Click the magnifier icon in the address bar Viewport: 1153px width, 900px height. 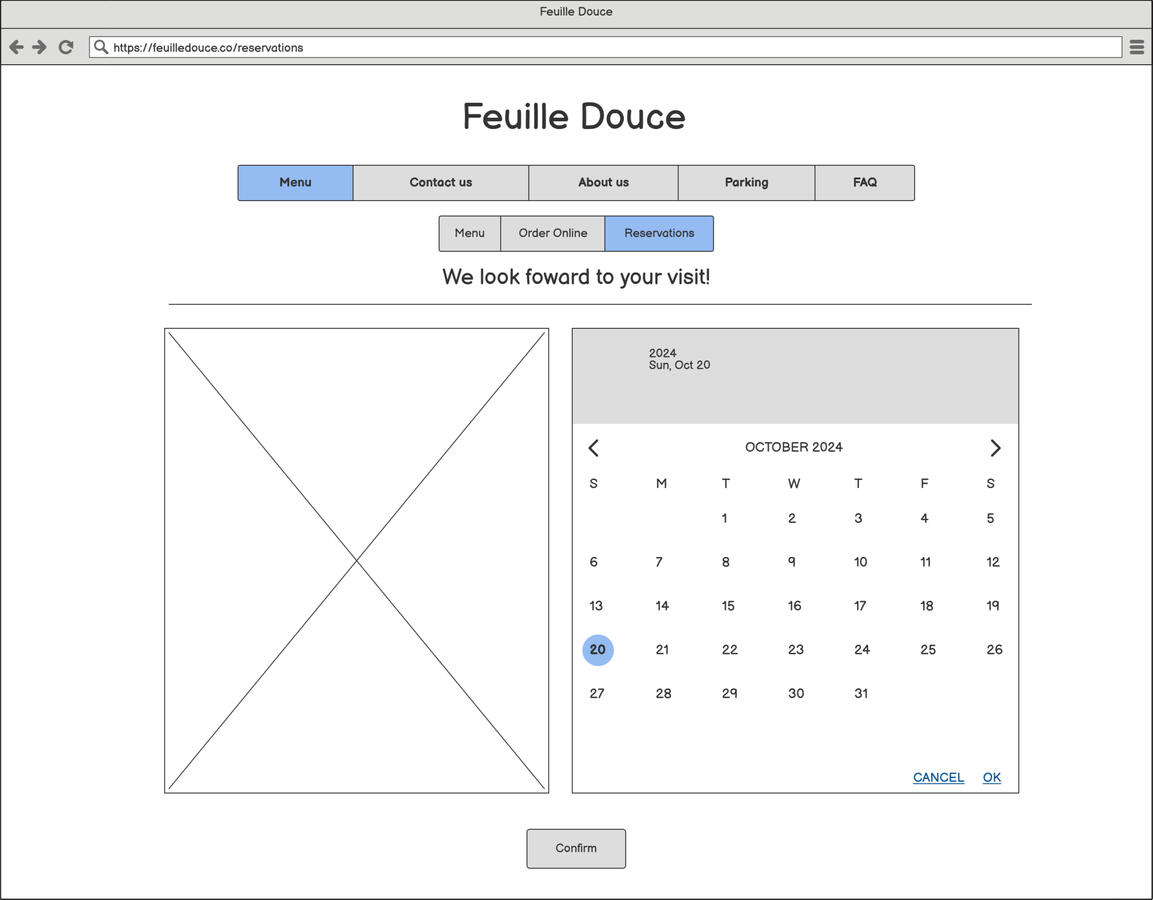100,46
